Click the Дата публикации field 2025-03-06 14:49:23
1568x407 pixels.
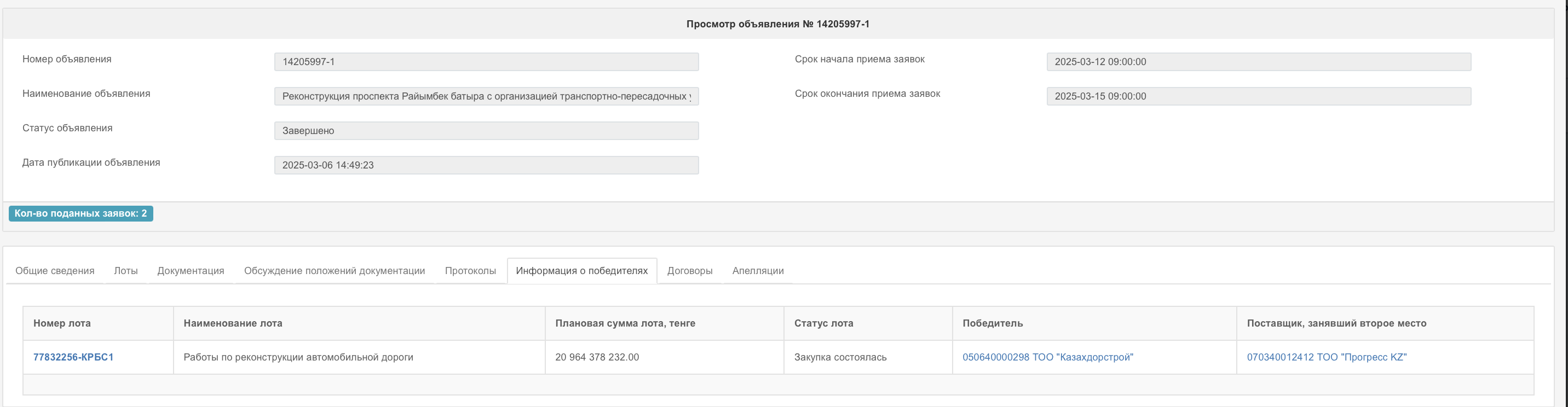486,165
